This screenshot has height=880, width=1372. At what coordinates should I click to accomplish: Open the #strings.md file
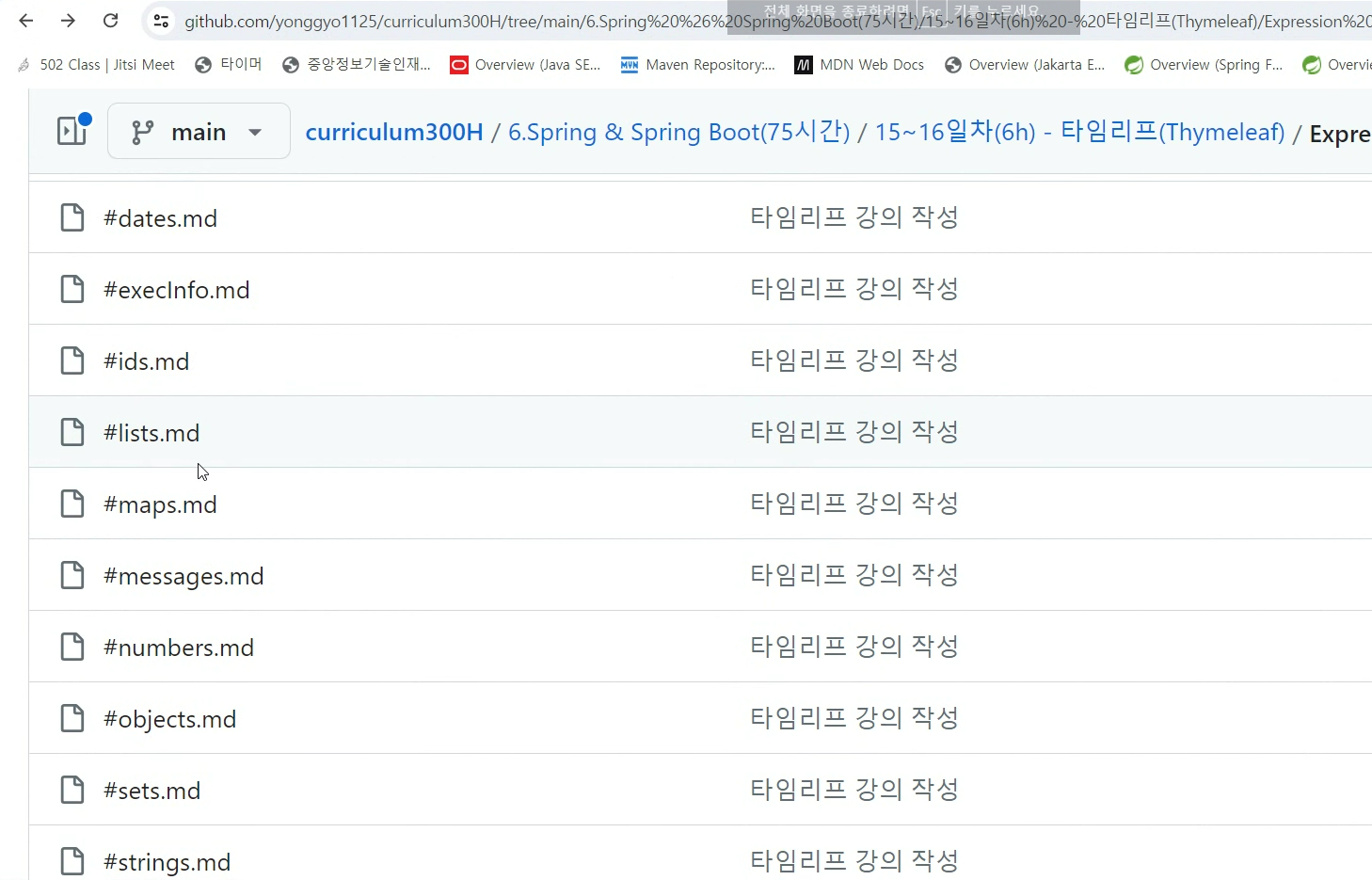(168, 862)
